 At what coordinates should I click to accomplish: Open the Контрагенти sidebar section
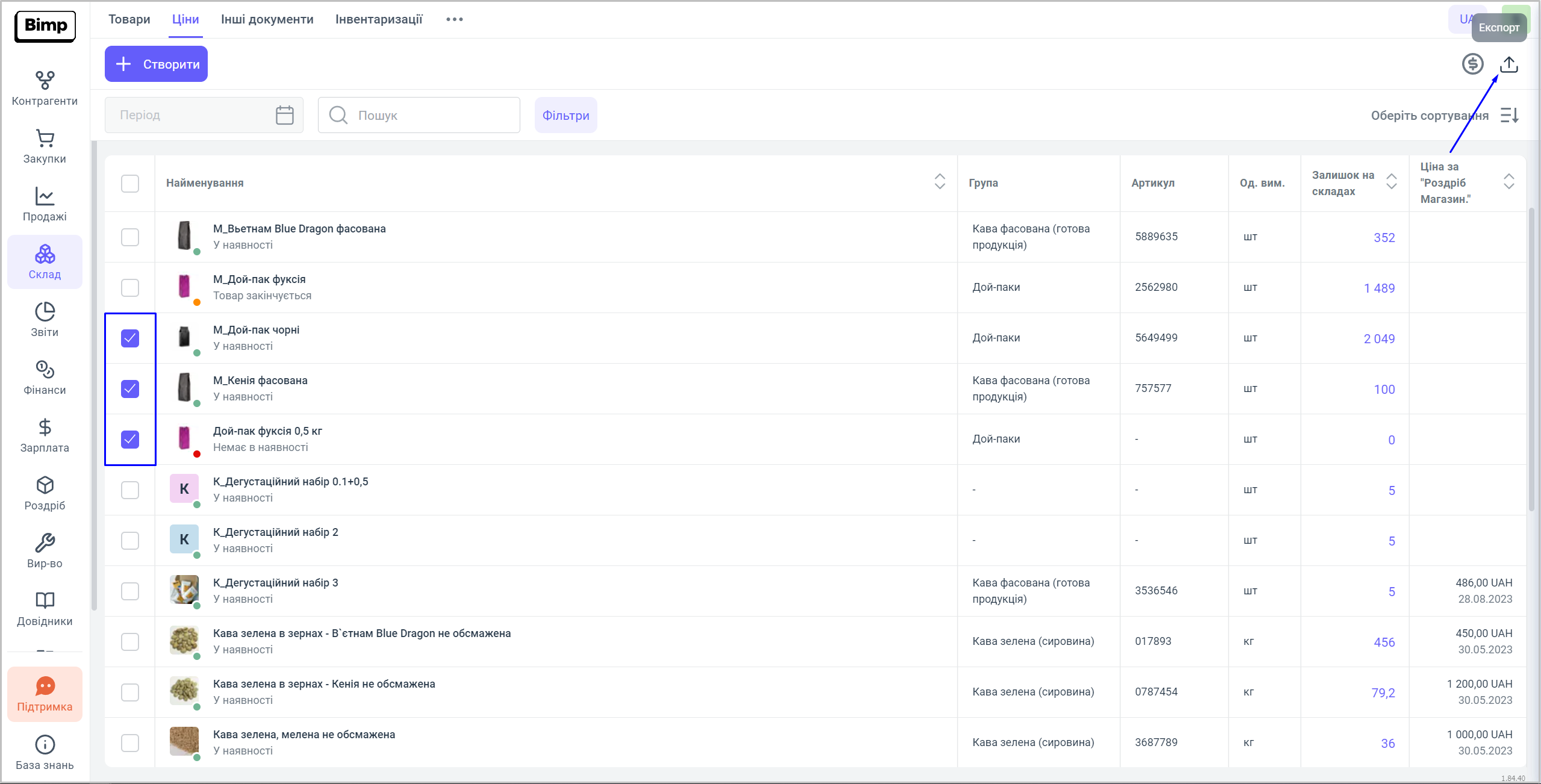tap(45, 89)
